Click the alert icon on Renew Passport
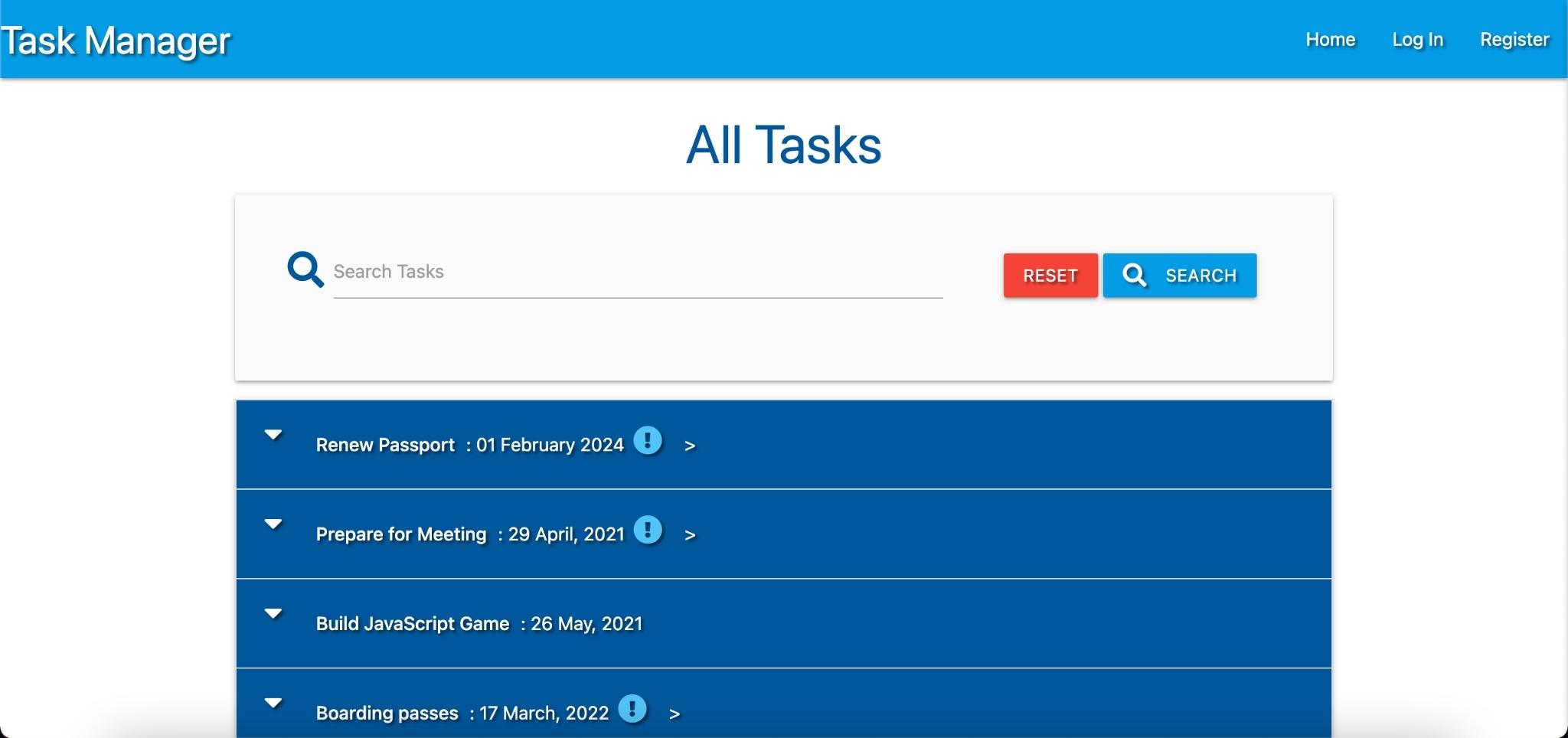This screenshot has height=738, width=1568. point(648,441)
